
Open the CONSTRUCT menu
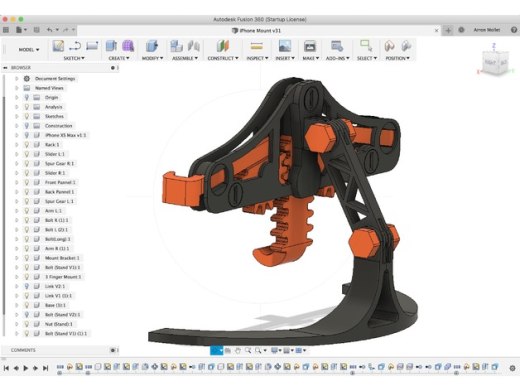(223, 58)
